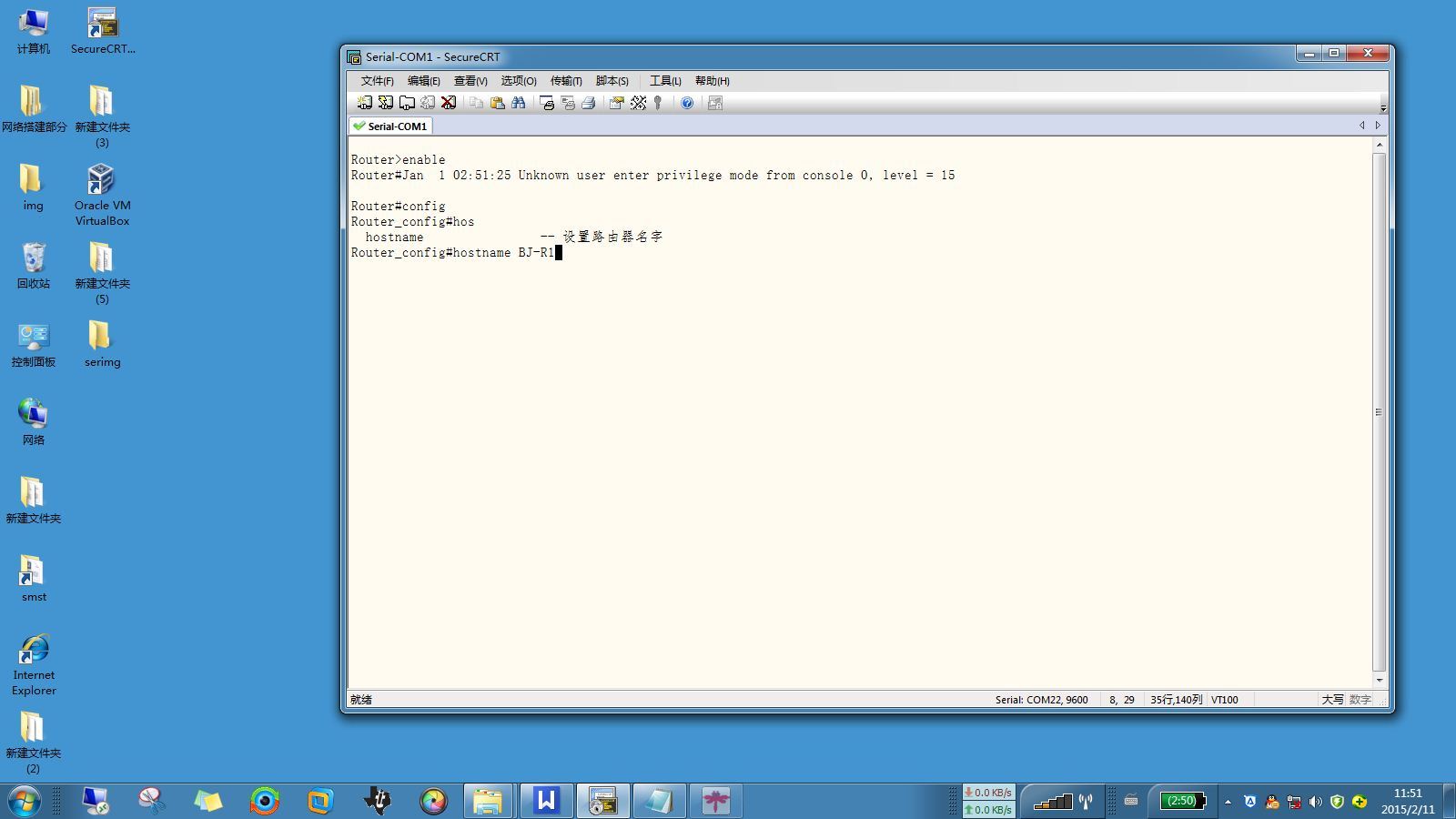Open the 查看(V) menu

[470, 81]
